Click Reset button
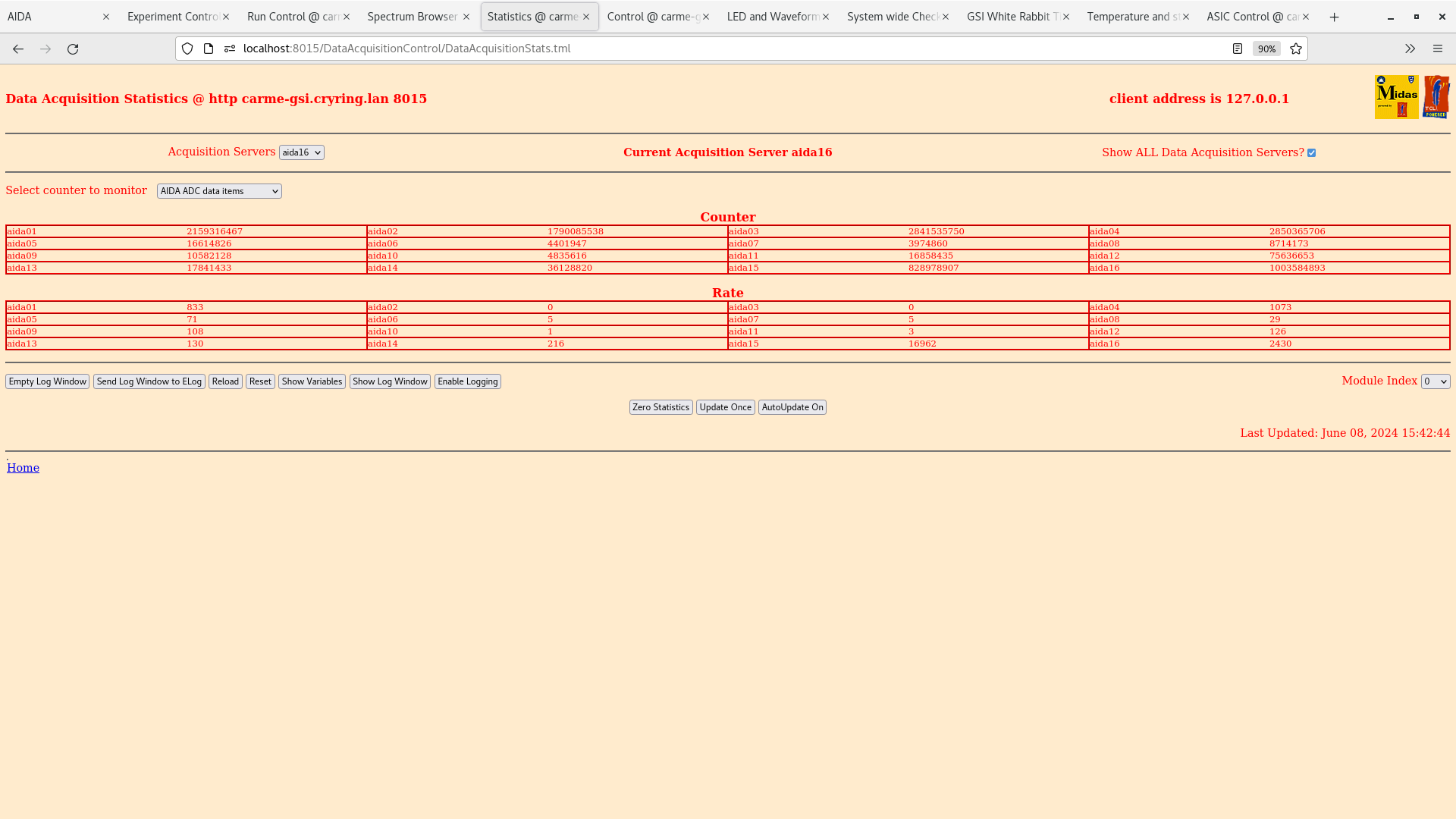Viewport: 1456px width, 819px height. point(259,381)
